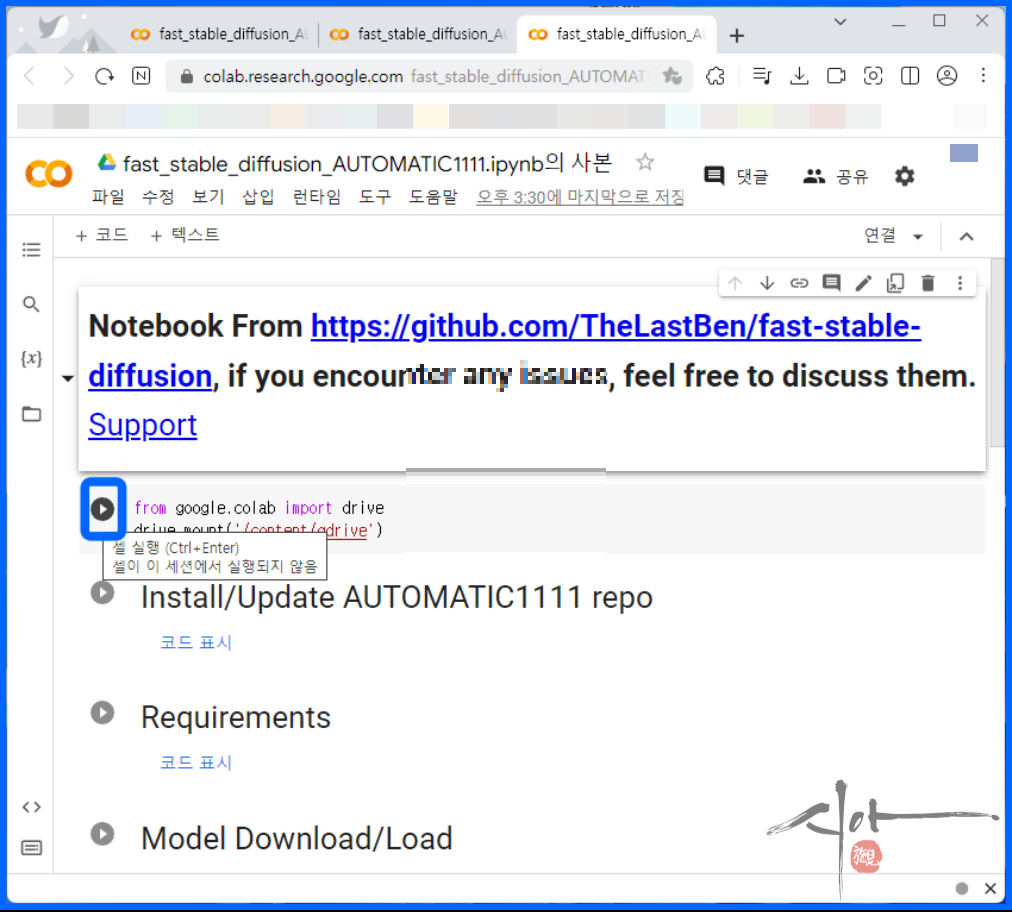This screenshot has height=912, width=1012.
Task: Delete the cell with trash icon
Action: point(928,283)
